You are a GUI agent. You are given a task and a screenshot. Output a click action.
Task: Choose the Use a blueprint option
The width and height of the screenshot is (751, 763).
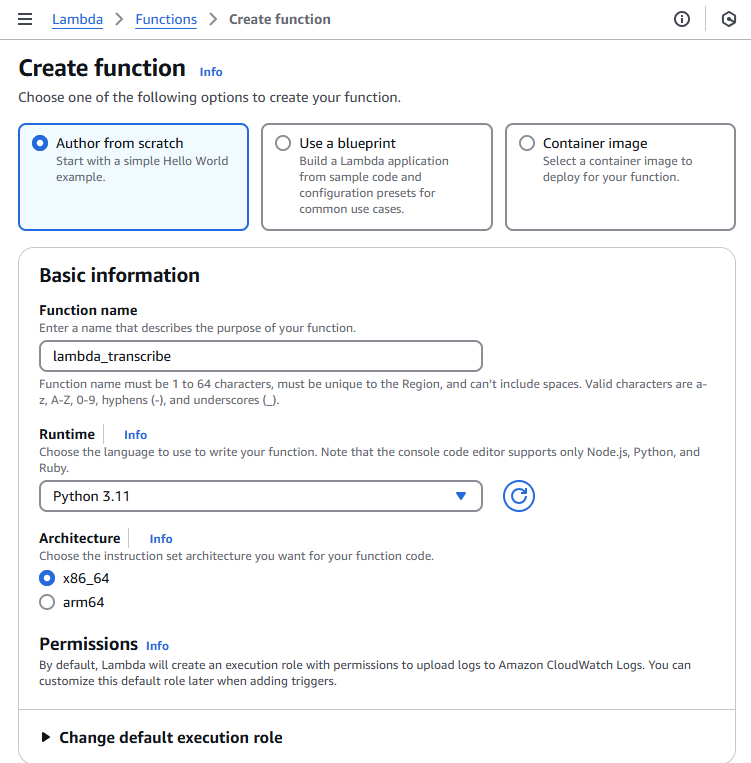pyautogui.click(x=283, y=143)
